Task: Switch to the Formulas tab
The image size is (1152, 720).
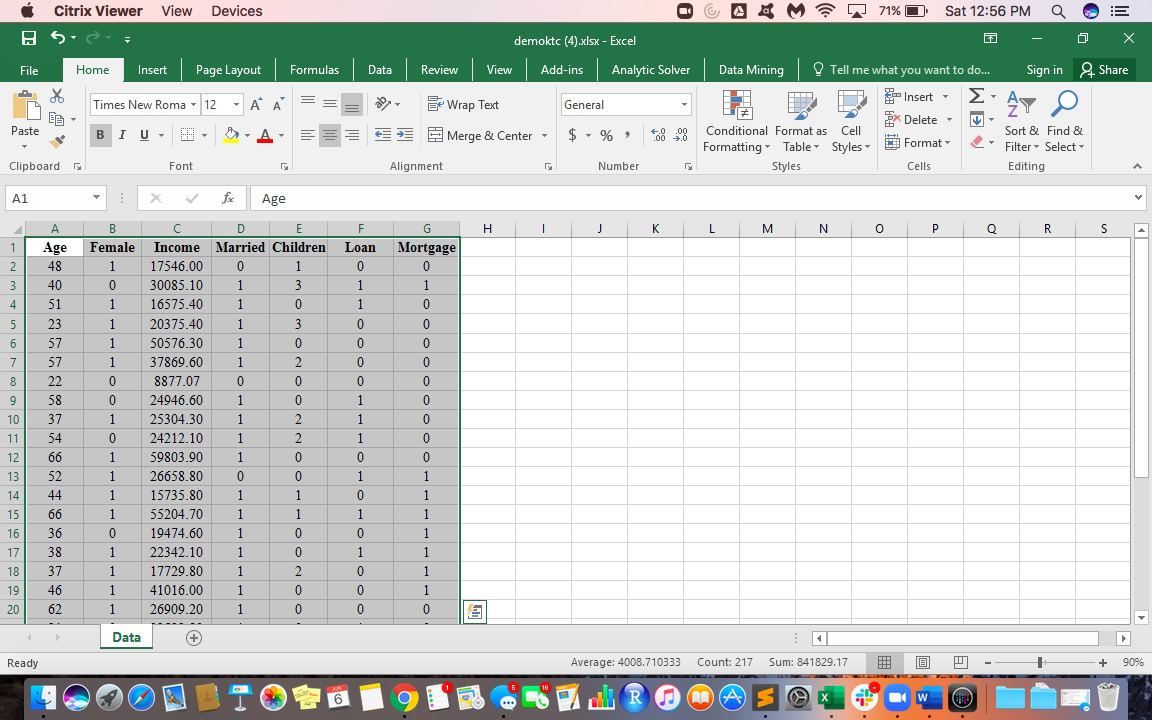Action: coord(314,70)
